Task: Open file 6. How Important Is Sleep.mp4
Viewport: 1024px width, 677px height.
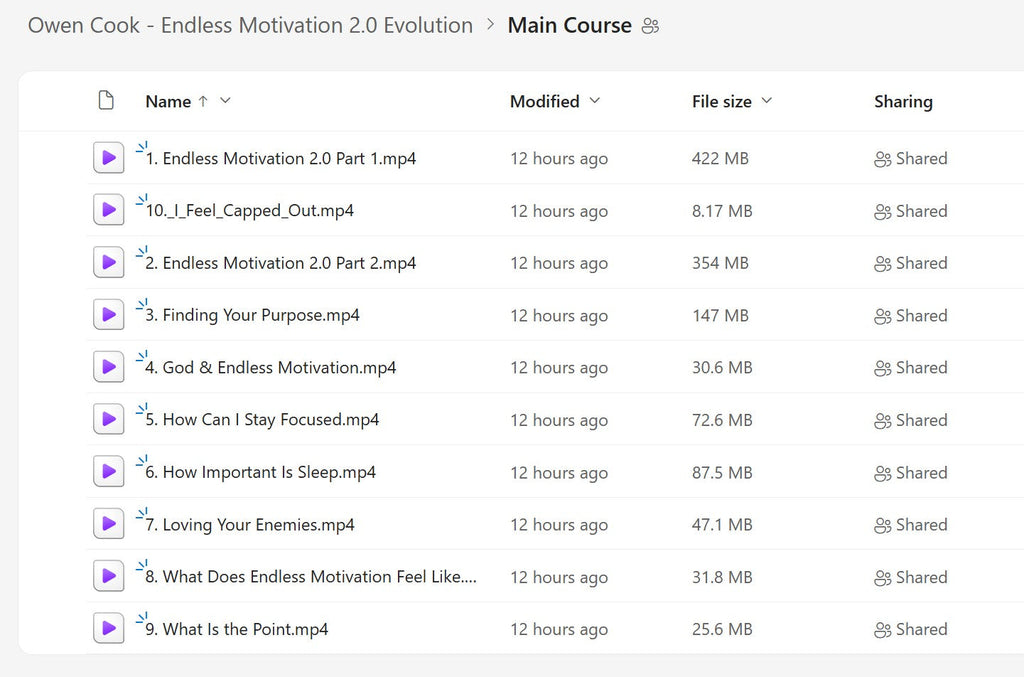Action: click(261, 472)
